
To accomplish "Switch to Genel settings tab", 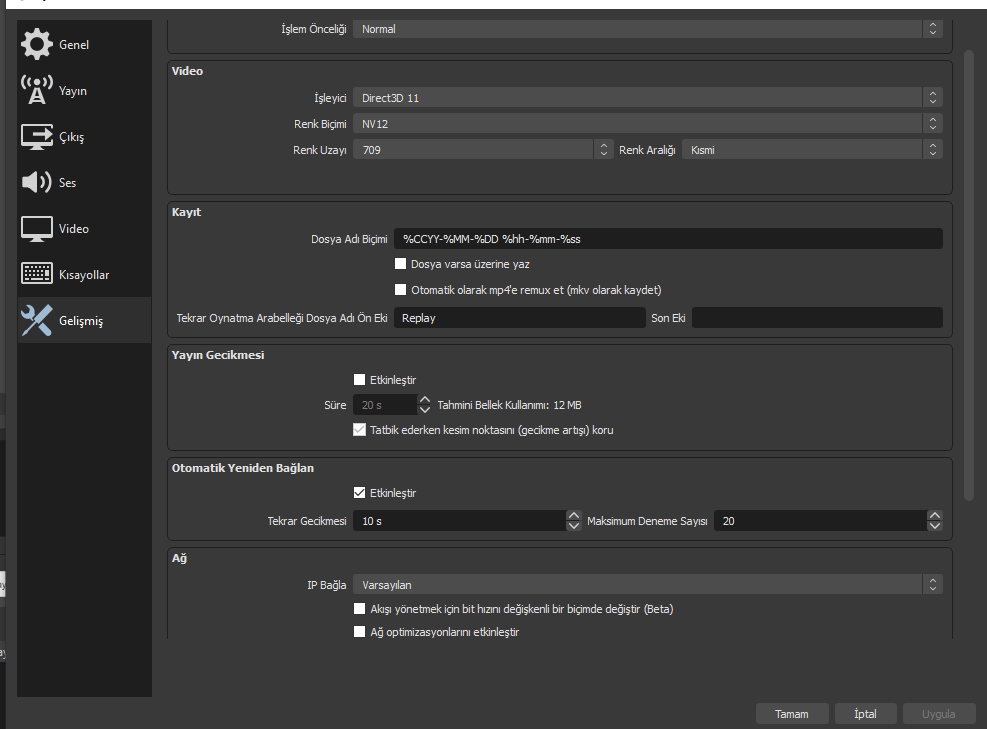I will pyautogui.click(x=84, y=44).
